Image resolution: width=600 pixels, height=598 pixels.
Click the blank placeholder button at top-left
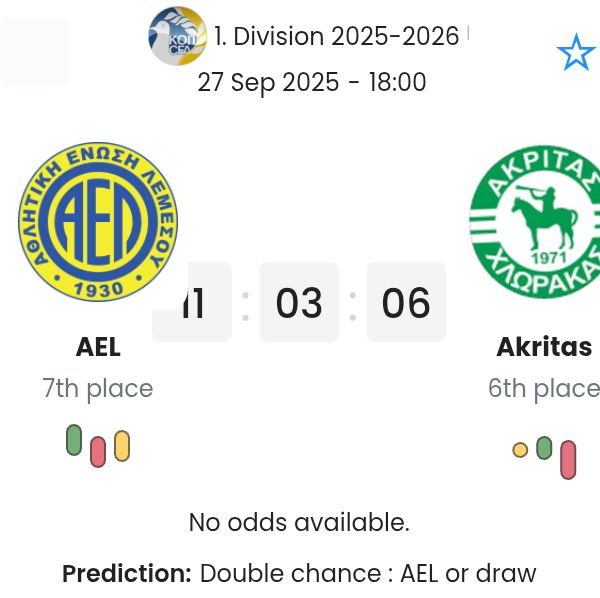[x=36, y=52]
